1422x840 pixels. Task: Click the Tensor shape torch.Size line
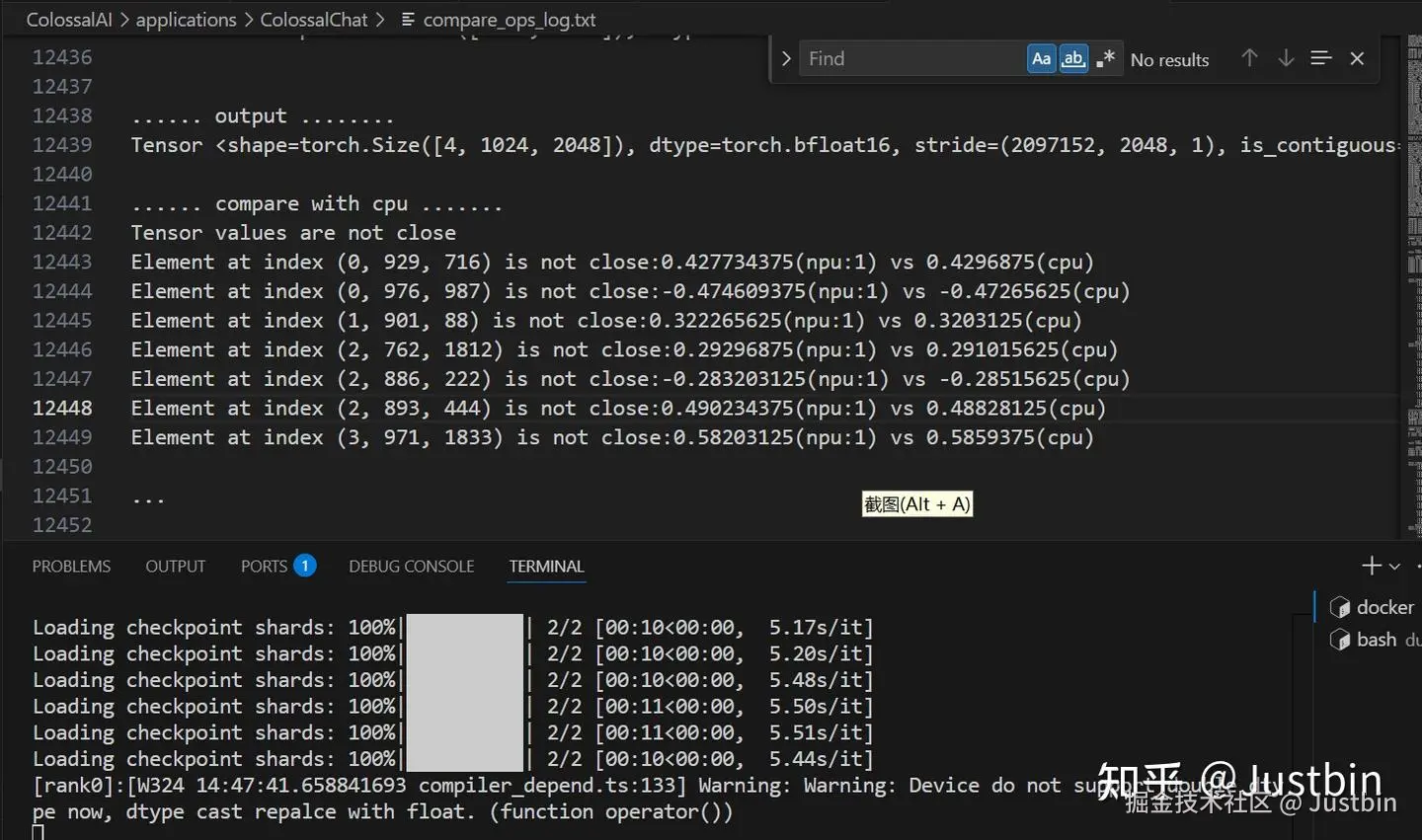765,145
